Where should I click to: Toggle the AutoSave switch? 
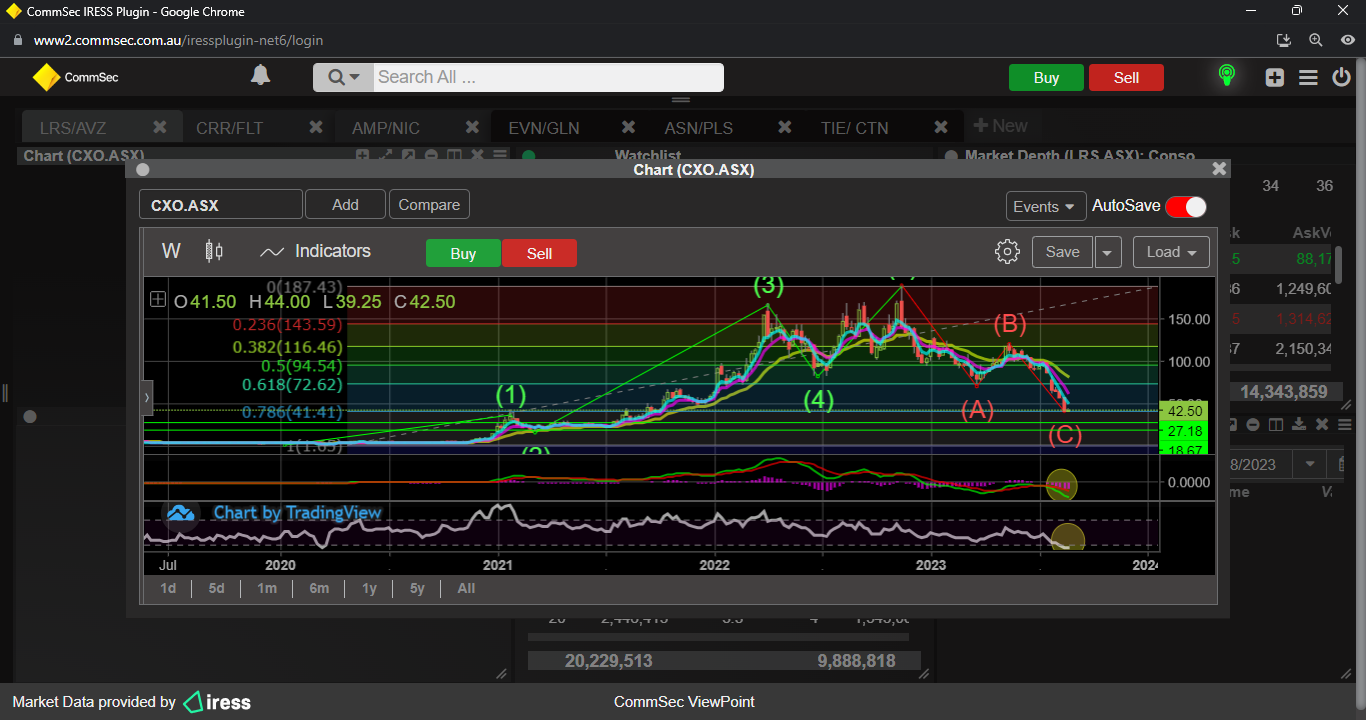point(1186,206)
